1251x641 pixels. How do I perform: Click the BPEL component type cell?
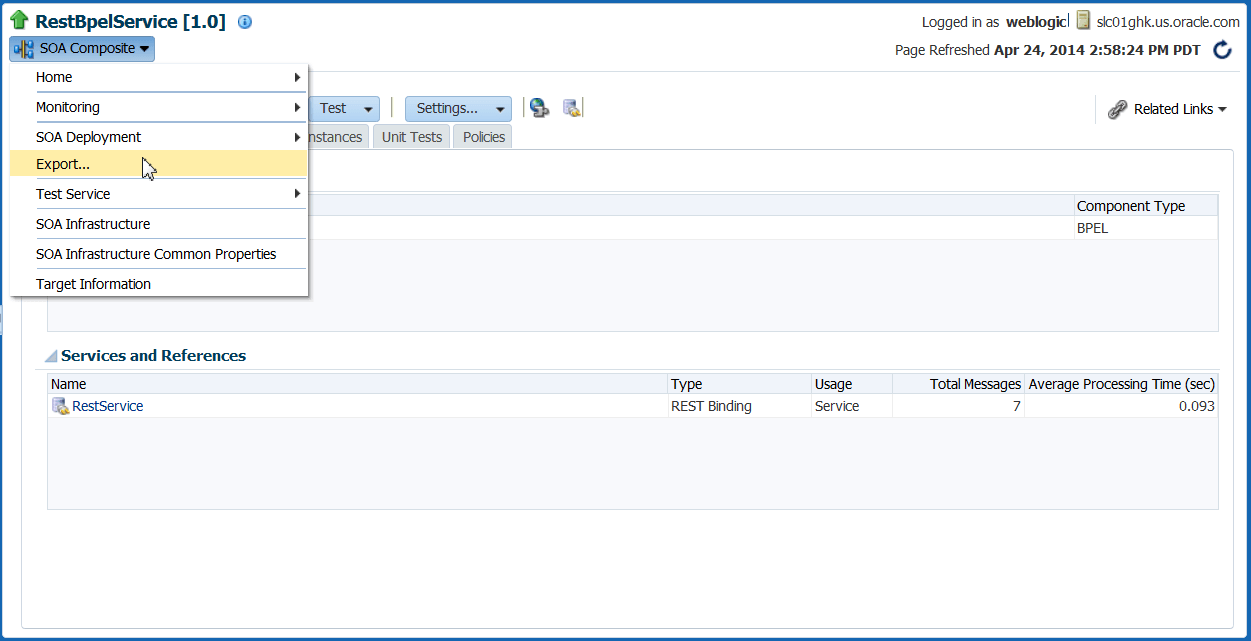(1092, 228)
